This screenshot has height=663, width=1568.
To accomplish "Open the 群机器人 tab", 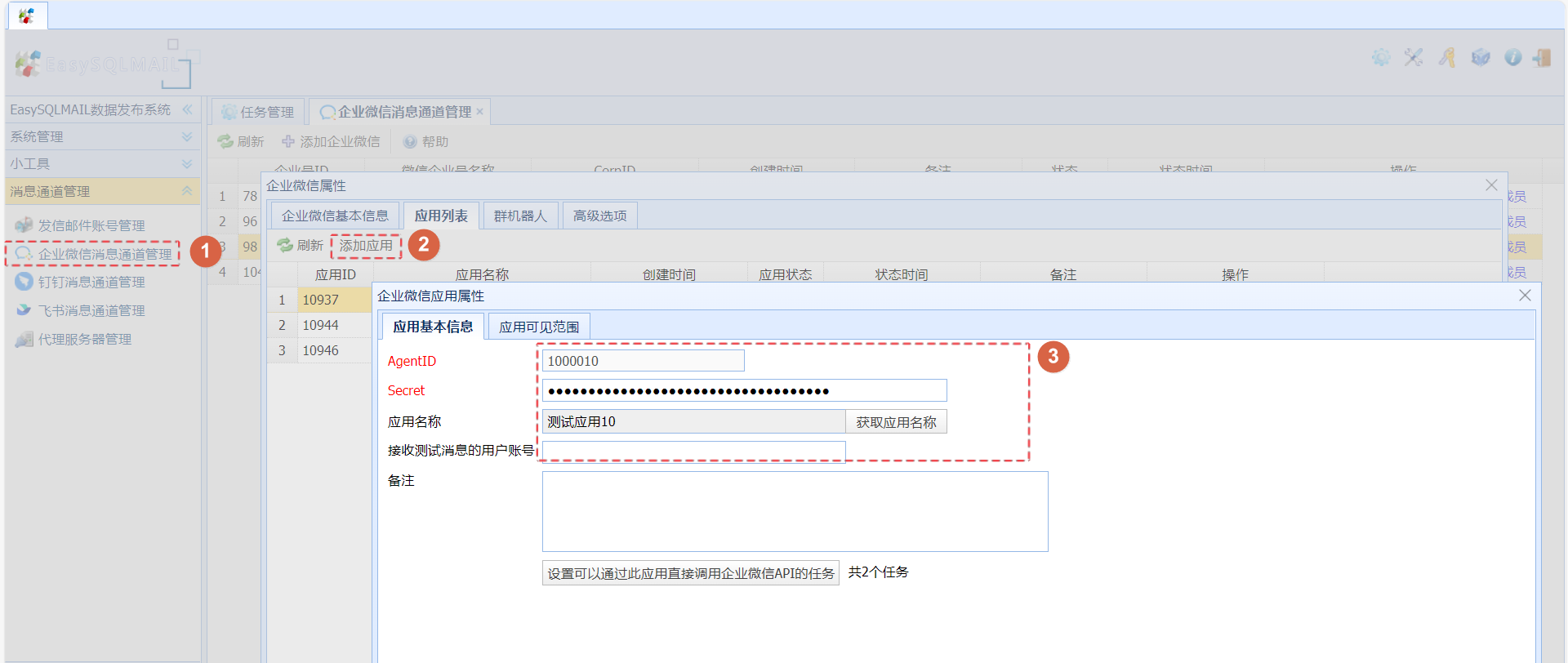I will 520,216.
